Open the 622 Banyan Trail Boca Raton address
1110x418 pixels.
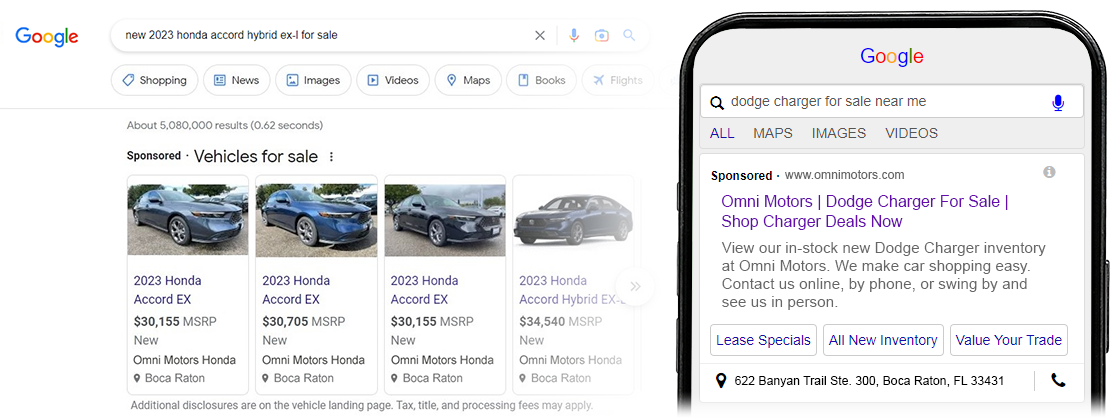869,381
